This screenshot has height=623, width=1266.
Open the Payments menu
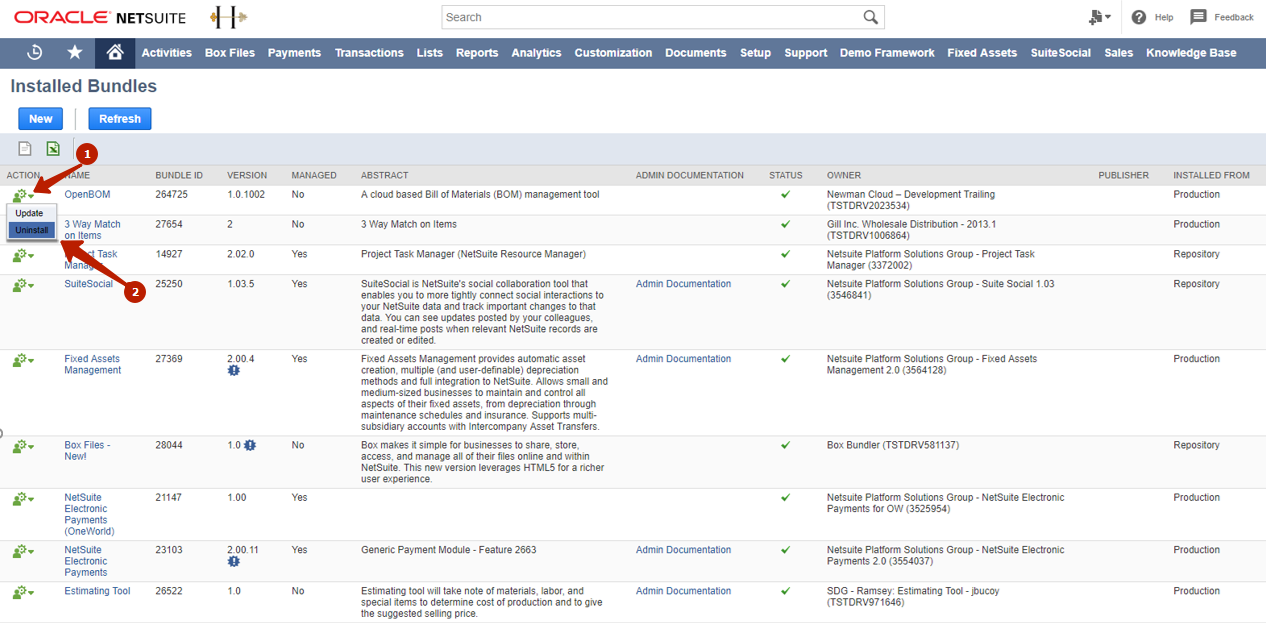point(294,53)
